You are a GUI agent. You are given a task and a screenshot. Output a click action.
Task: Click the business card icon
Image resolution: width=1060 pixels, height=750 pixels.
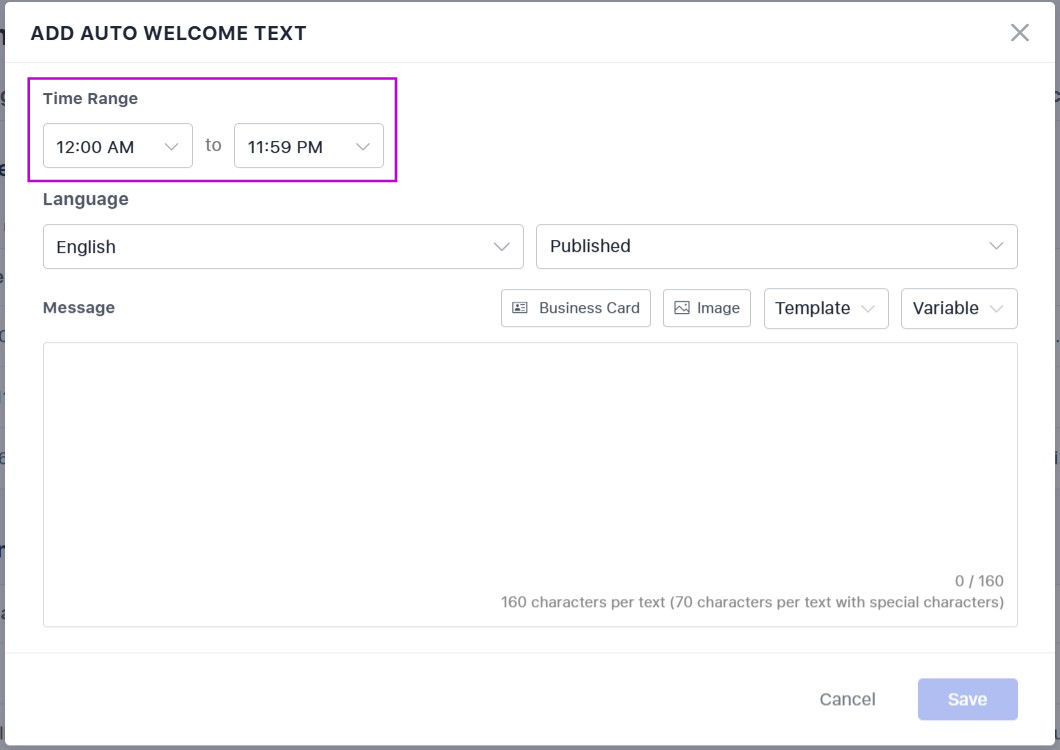(520, 308)
